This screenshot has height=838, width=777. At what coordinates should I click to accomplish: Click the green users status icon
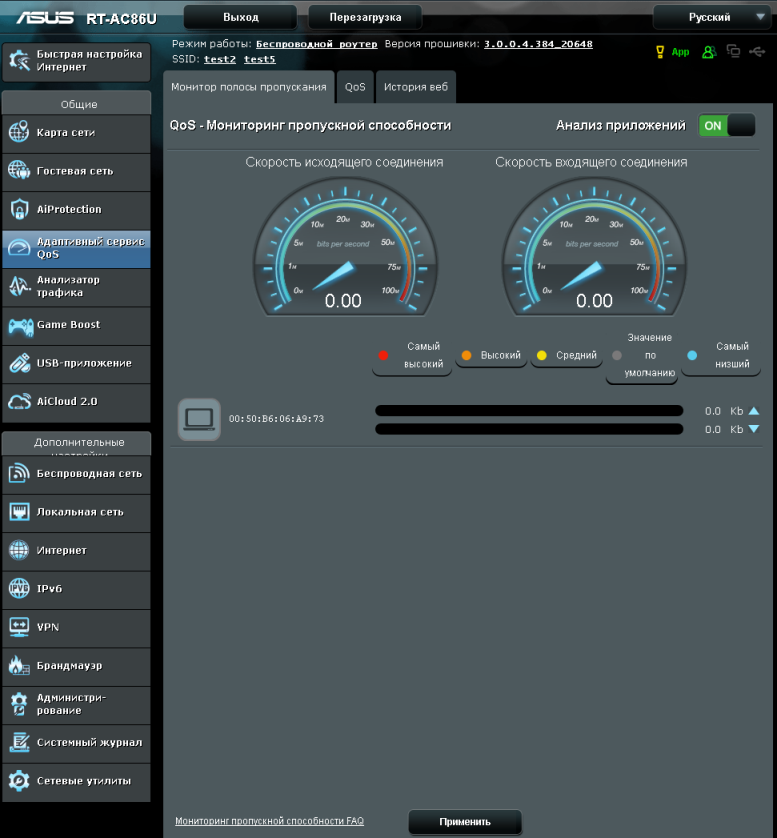pyautogui.click(x=709, y=52)
